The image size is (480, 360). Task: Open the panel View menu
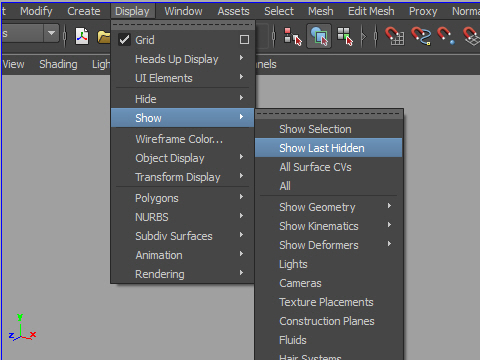click(13, 64)
